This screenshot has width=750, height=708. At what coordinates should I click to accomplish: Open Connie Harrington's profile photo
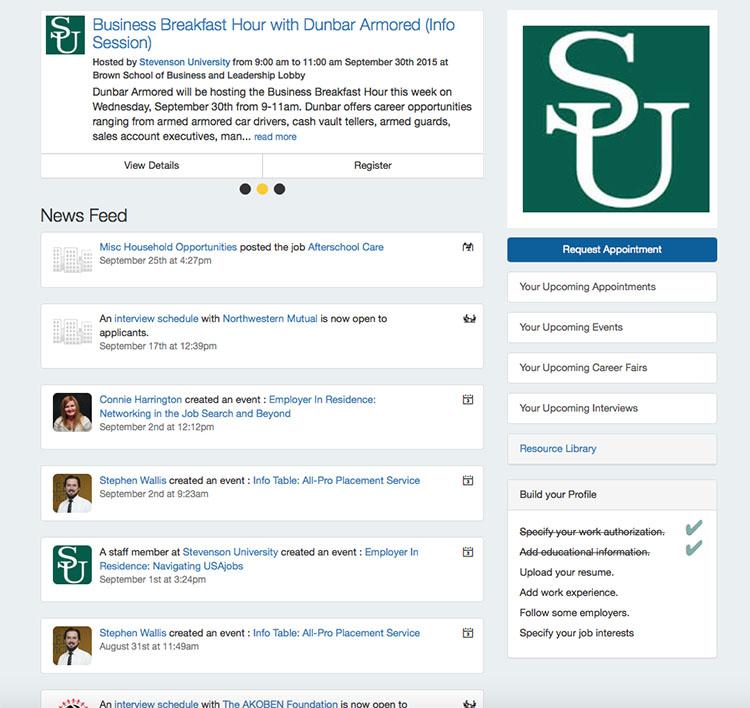(72, 412)
